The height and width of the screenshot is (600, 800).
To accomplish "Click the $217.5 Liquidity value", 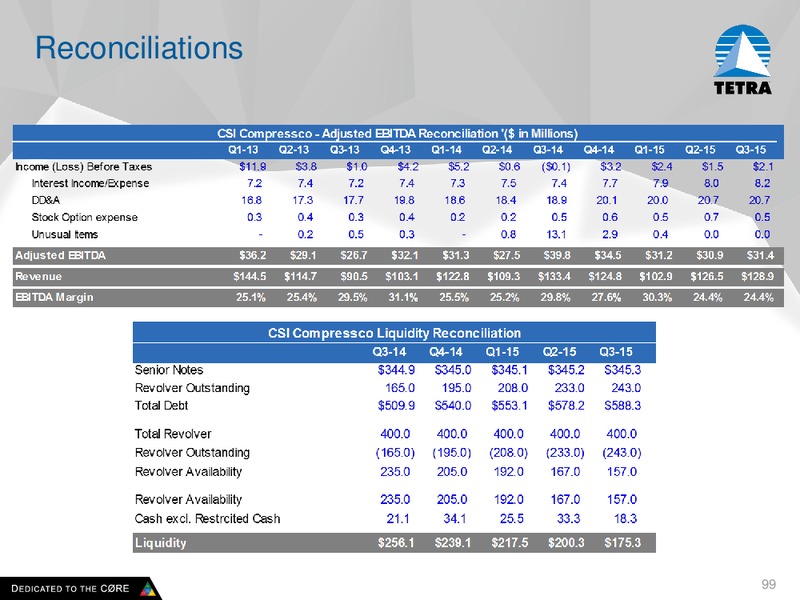I will click(x=510, y=543).
